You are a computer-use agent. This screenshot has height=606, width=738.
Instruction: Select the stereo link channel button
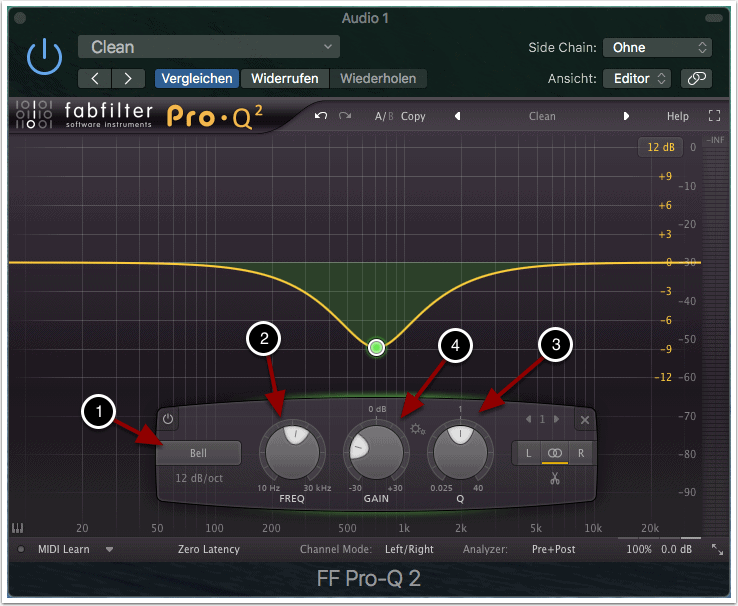tap(555, 453)
